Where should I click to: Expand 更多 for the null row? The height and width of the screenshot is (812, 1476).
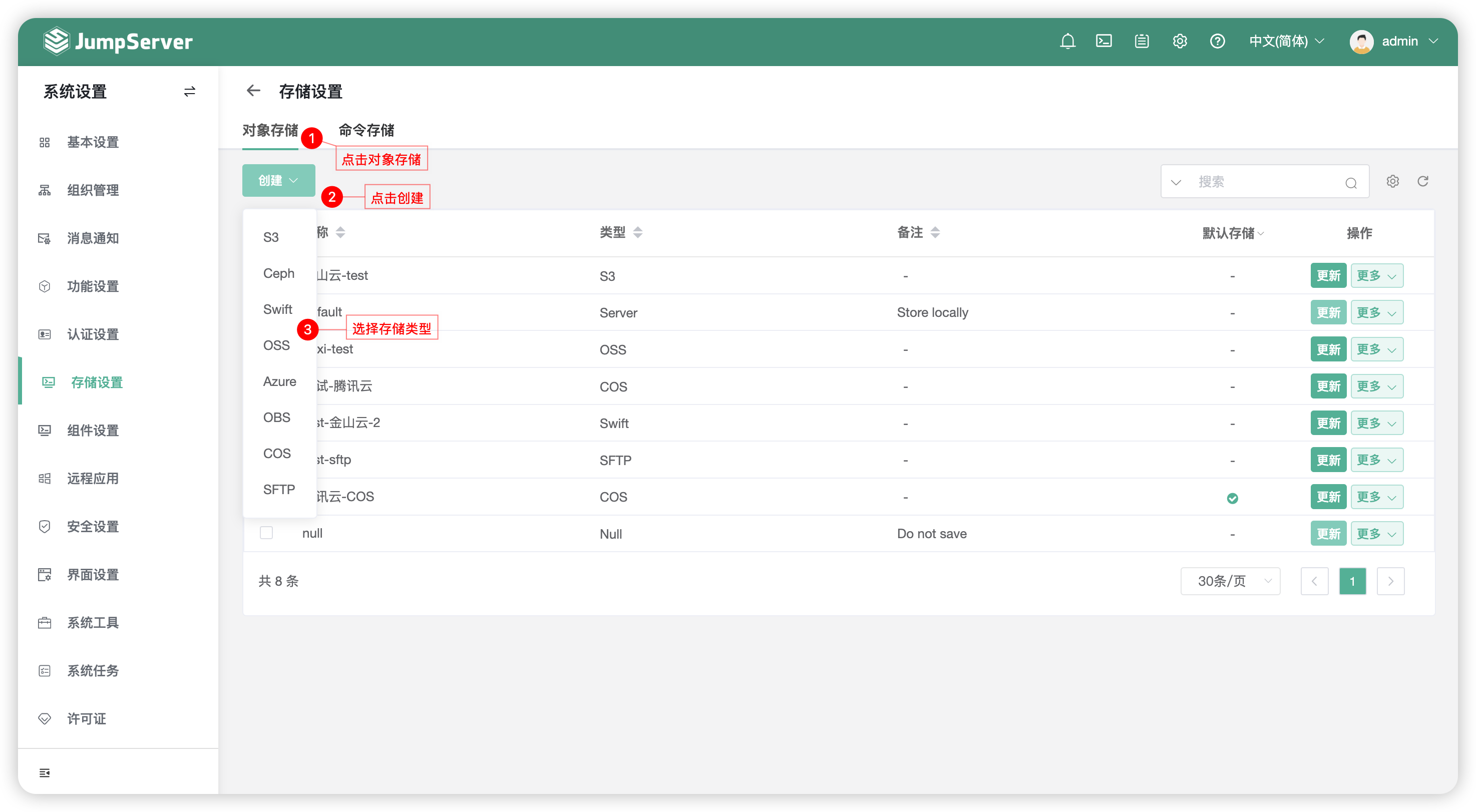click(x=1377, y=534)
